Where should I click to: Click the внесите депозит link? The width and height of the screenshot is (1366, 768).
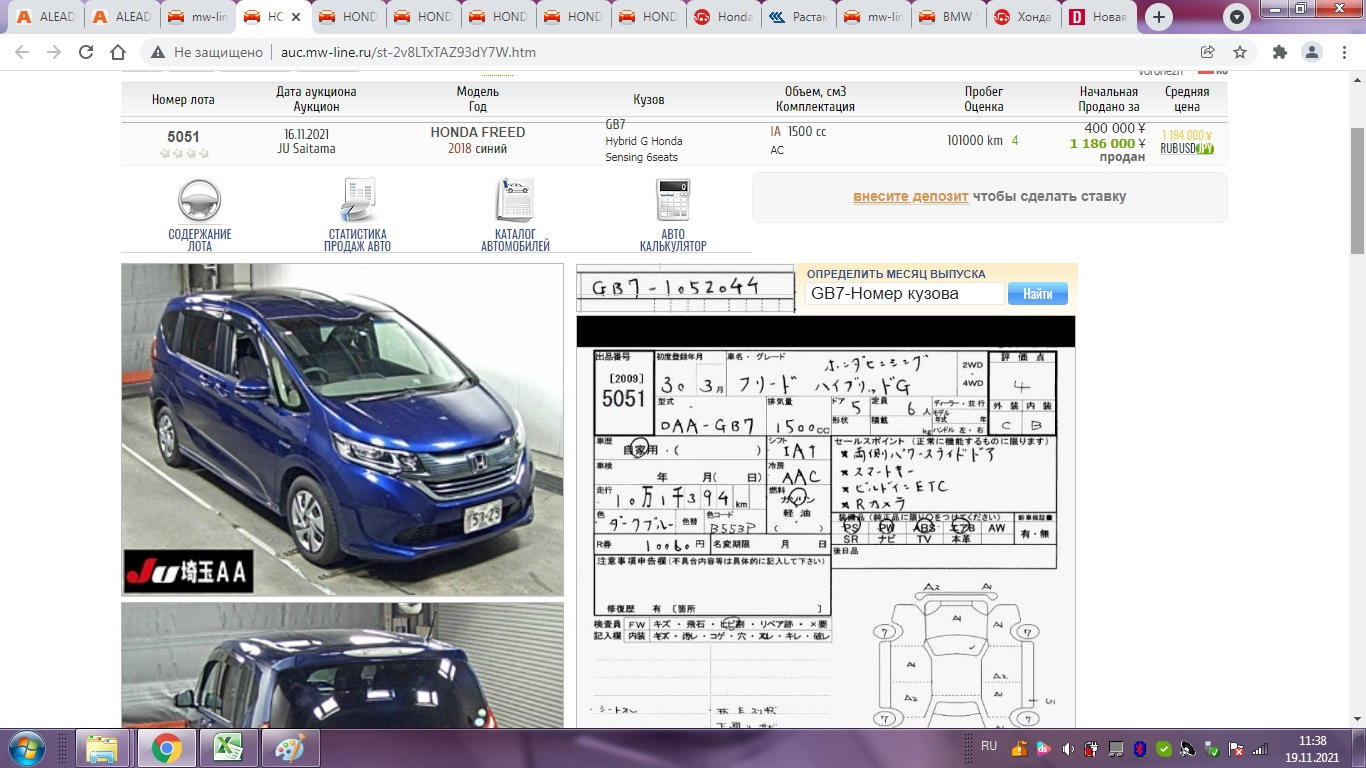pyautogui.click(x=910, y=196)
